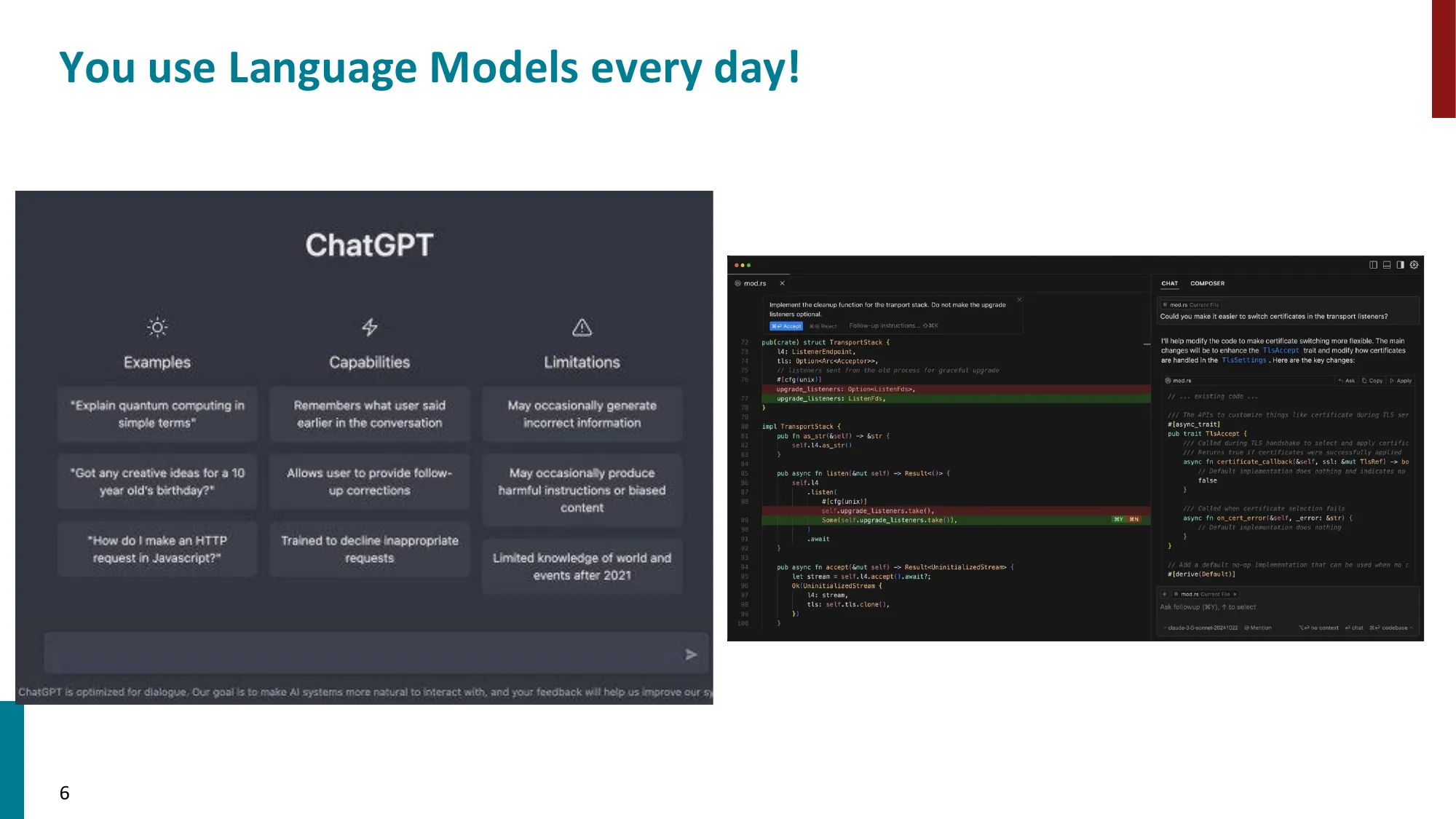Viewport: 1456px width, 819px height.
Task: Accept the inline code edit
Action: 786,326
